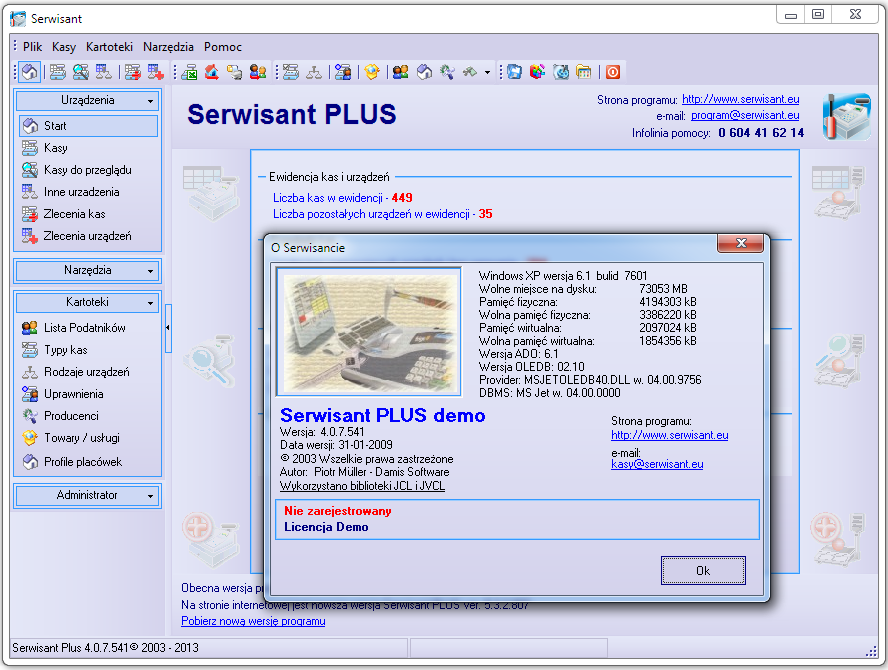Click the Start house icon in toolbar
The width and height of the screenshot is (888, 670).
pyautogui.click(x=29, y=72)
